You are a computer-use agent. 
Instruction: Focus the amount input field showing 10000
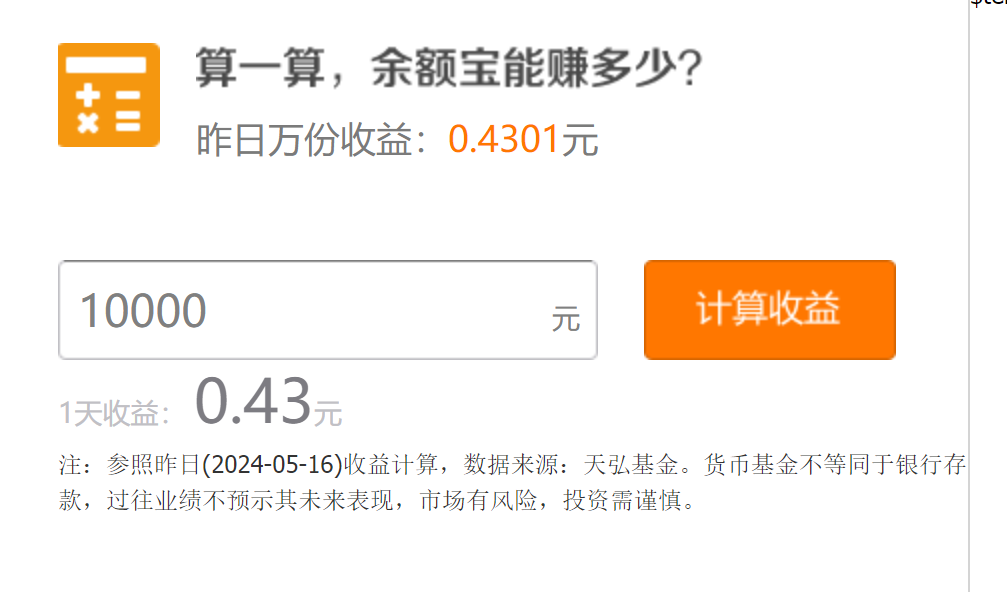coord(328,309)
